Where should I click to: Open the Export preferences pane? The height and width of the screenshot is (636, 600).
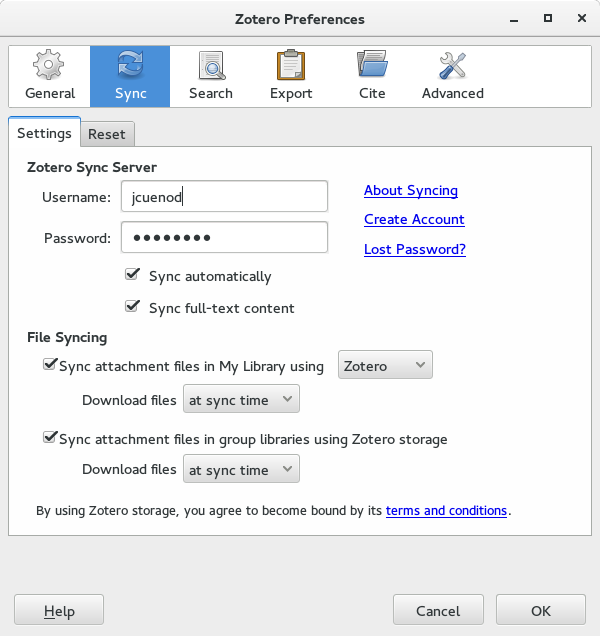click(x=291, y=76)
